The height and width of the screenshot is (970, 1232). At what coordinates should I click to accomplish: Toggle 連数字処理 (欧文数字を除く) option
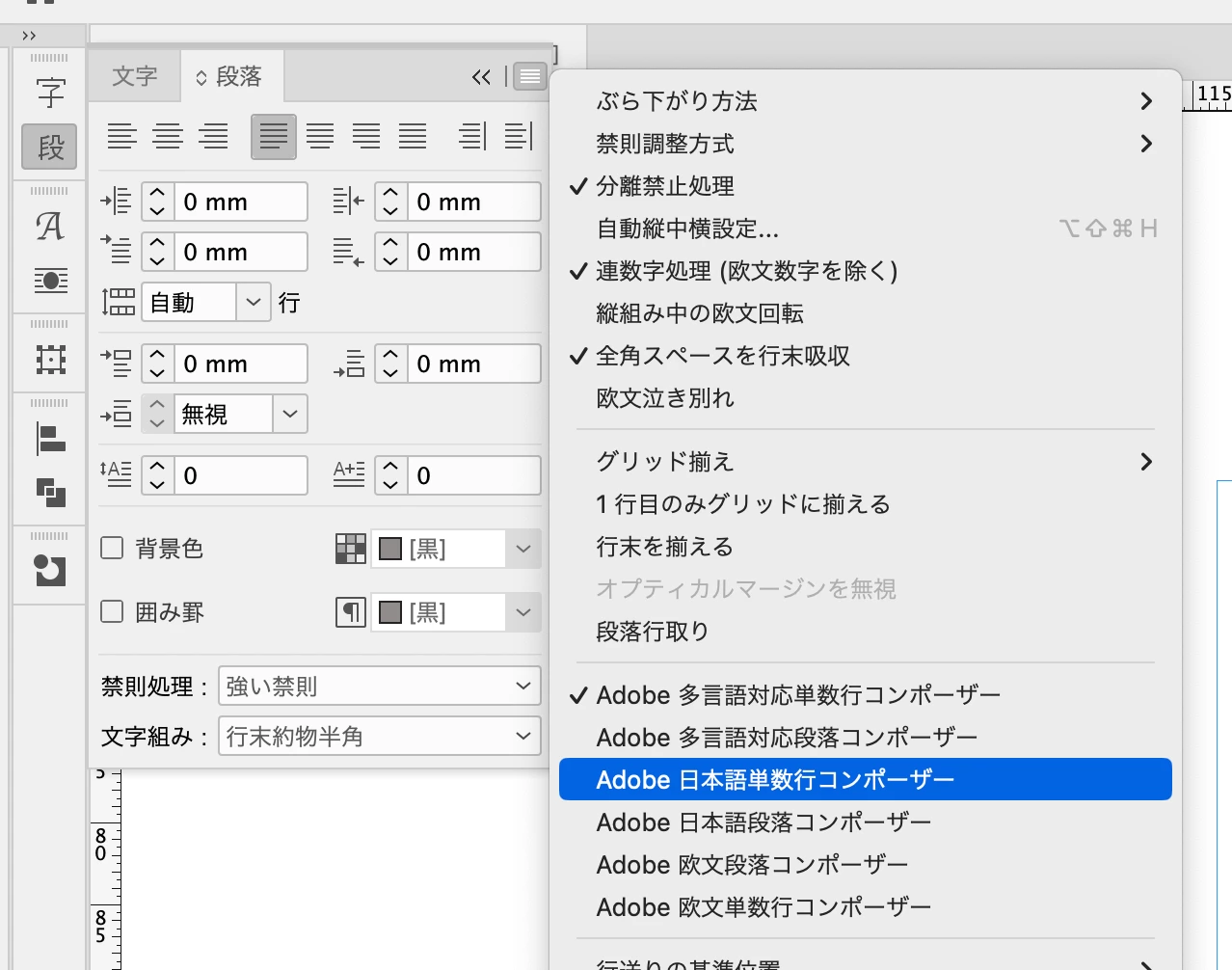tap(866, 271)
